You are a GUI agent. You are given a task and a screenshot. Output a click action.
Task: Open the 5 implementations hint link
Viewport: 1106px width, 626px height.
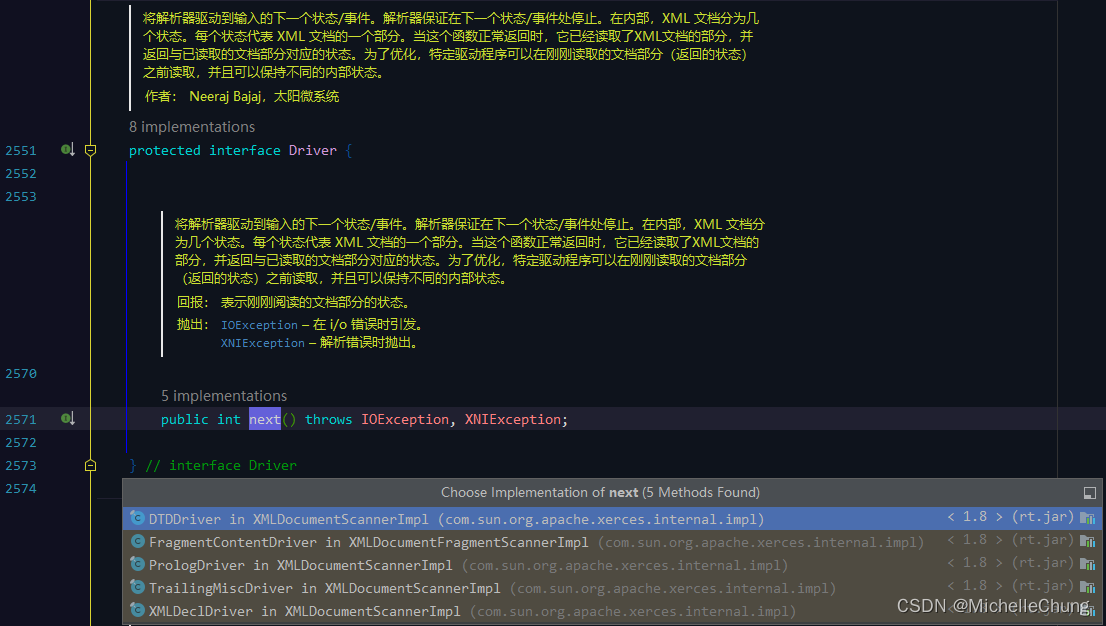[x=223, y=395]
